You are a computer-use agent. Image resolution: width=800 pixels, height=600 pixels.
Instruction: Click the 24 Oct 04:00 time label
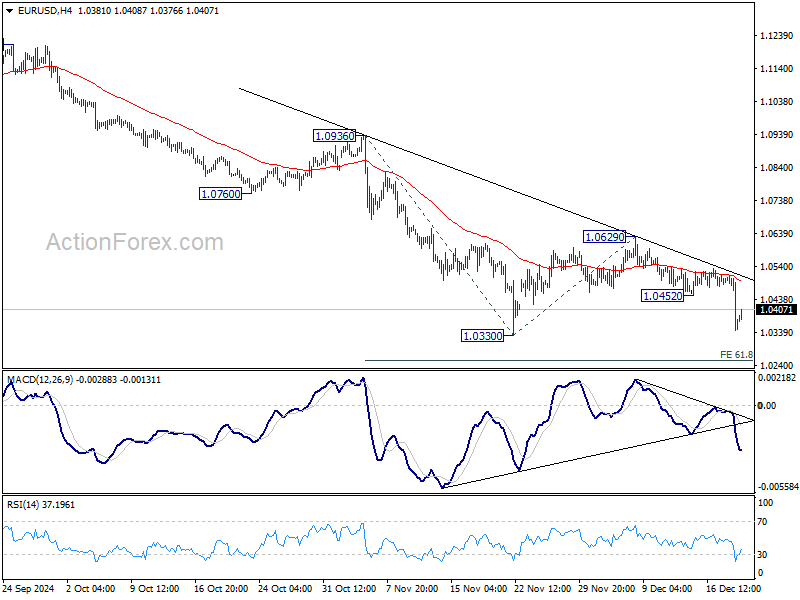[285, 588]
